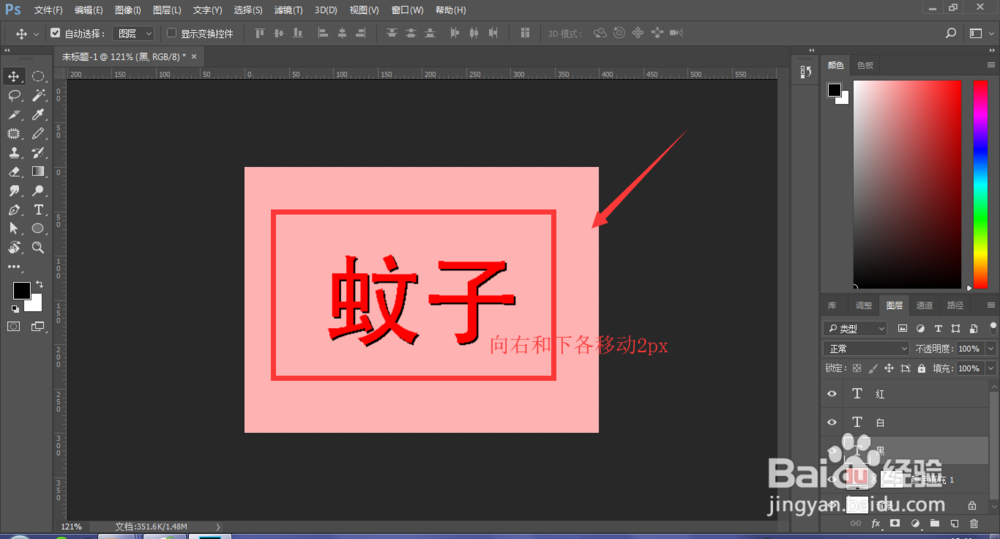The image size is (1000, 539).
Task: Select the Move tool in the toolbox
Action: click(13, 77)
